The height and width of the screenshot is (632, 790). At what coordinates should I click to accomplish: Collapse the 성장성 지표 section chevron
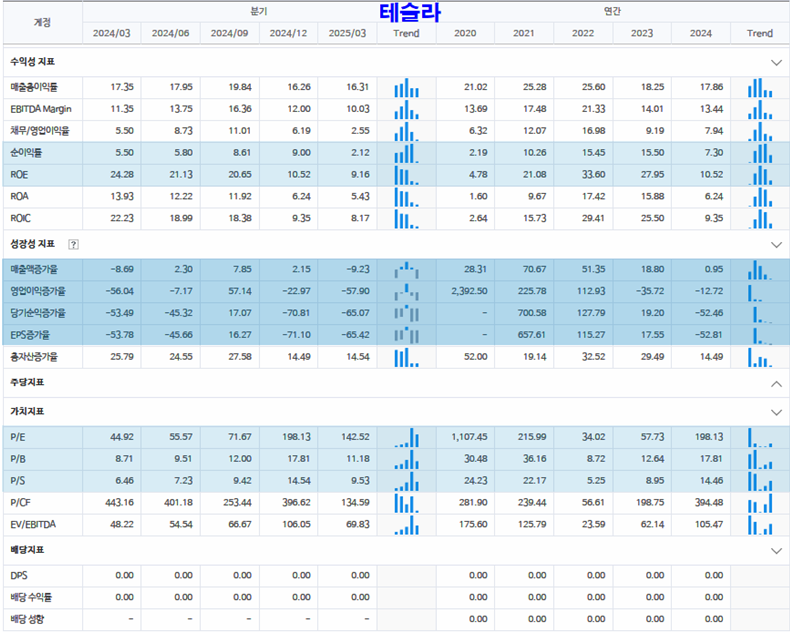pyautogui.click(x=776, y=244)
